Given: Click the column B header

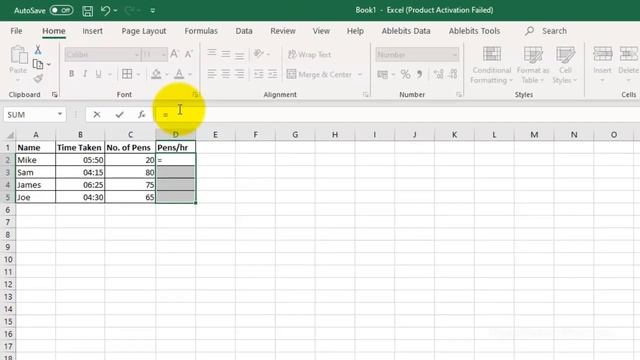Looking at the screenshot, I should [80, 135].
